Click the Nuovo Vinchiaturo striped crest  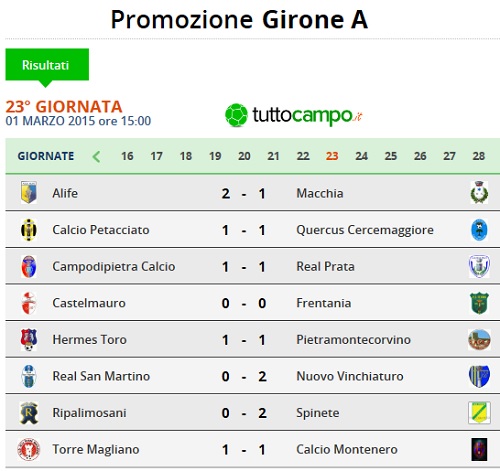pos(479,376)
